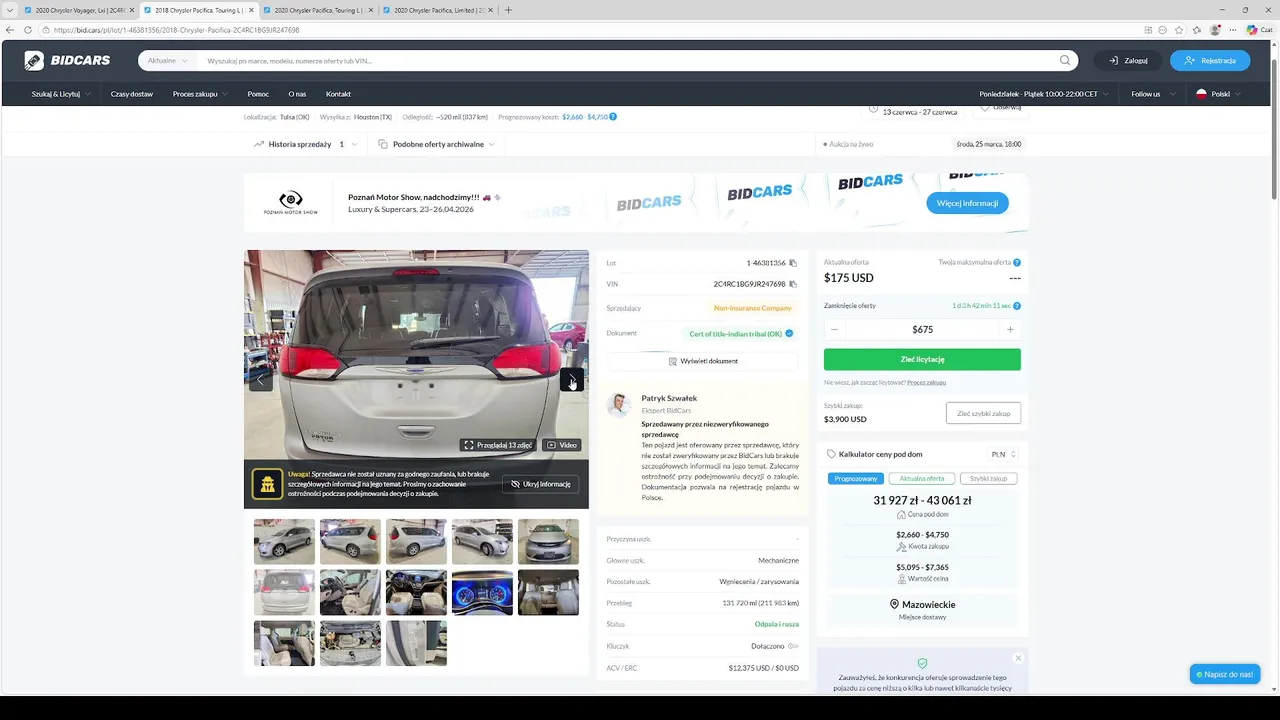
Task: Click help icon beside the closing countdown
Action: point(1017,306)
